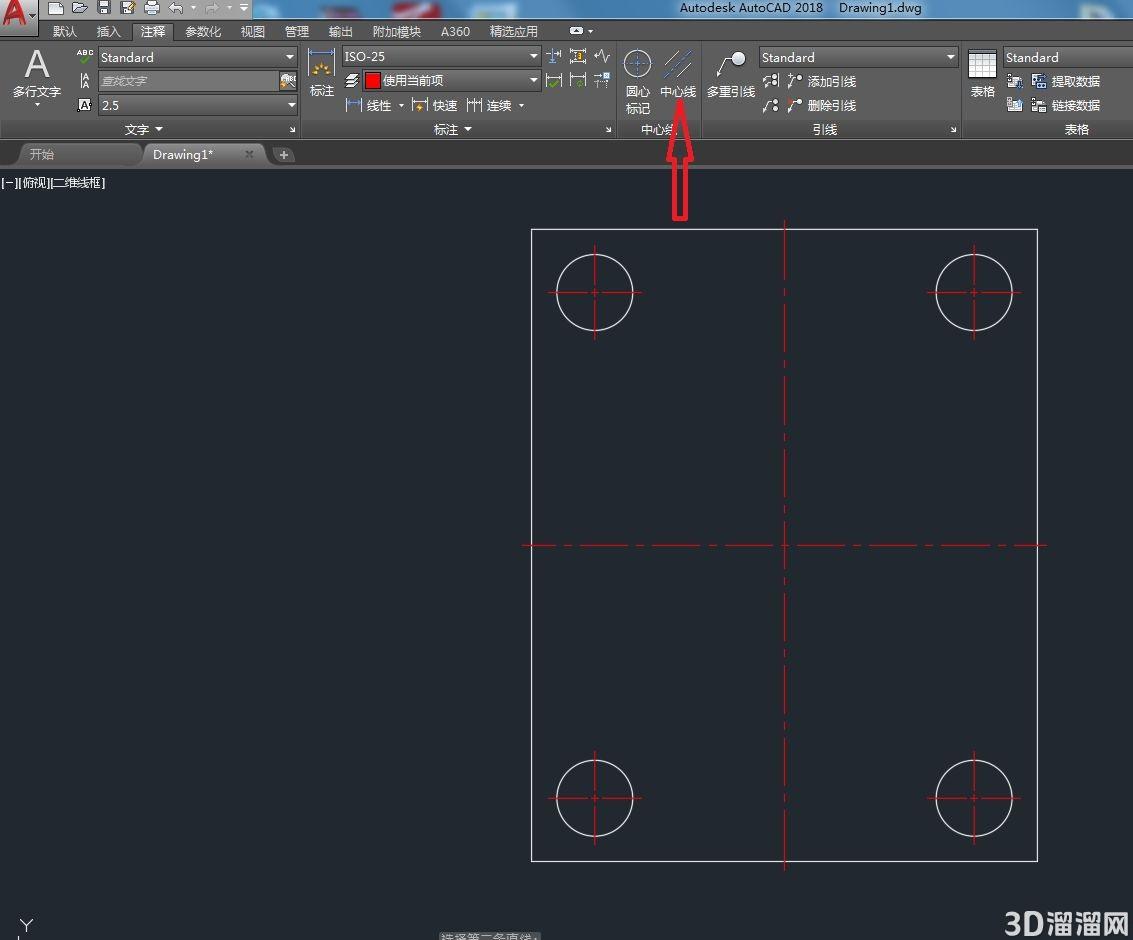Start a 快速 quick dimension
Viewport: 1133px width, 940px height.
tap(434, 105)
